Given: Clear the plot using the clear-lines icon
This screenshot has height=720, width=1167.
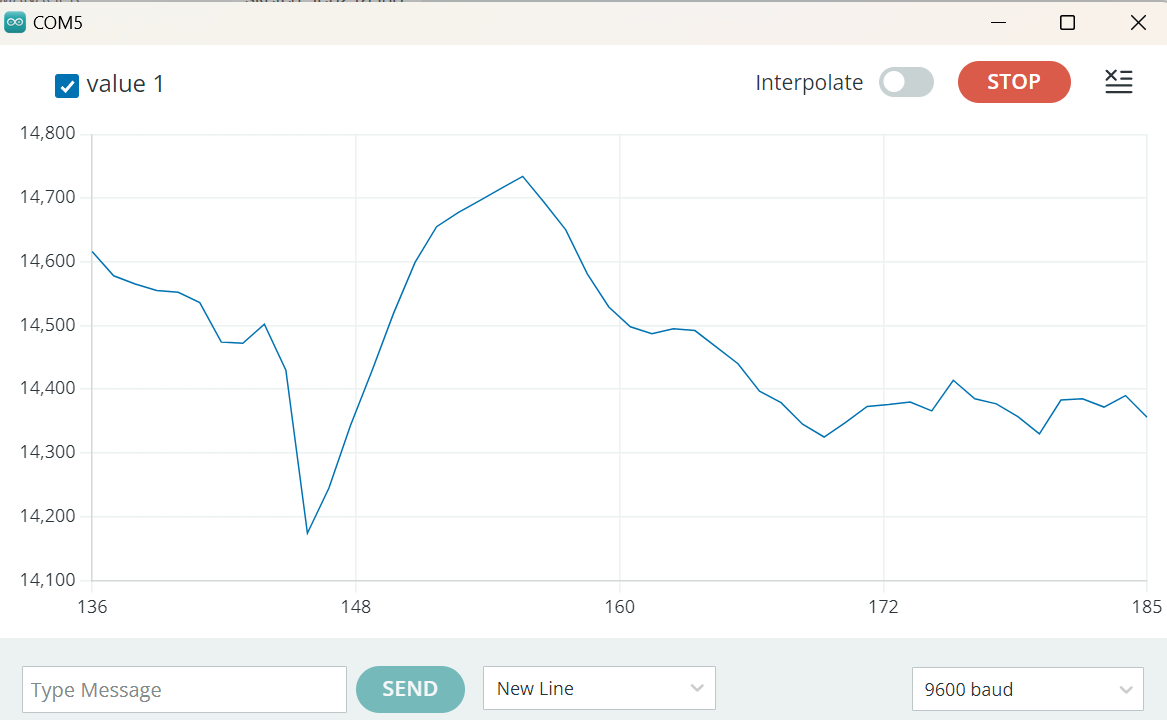Looking at the screenshot, I should click(1118, 83).
